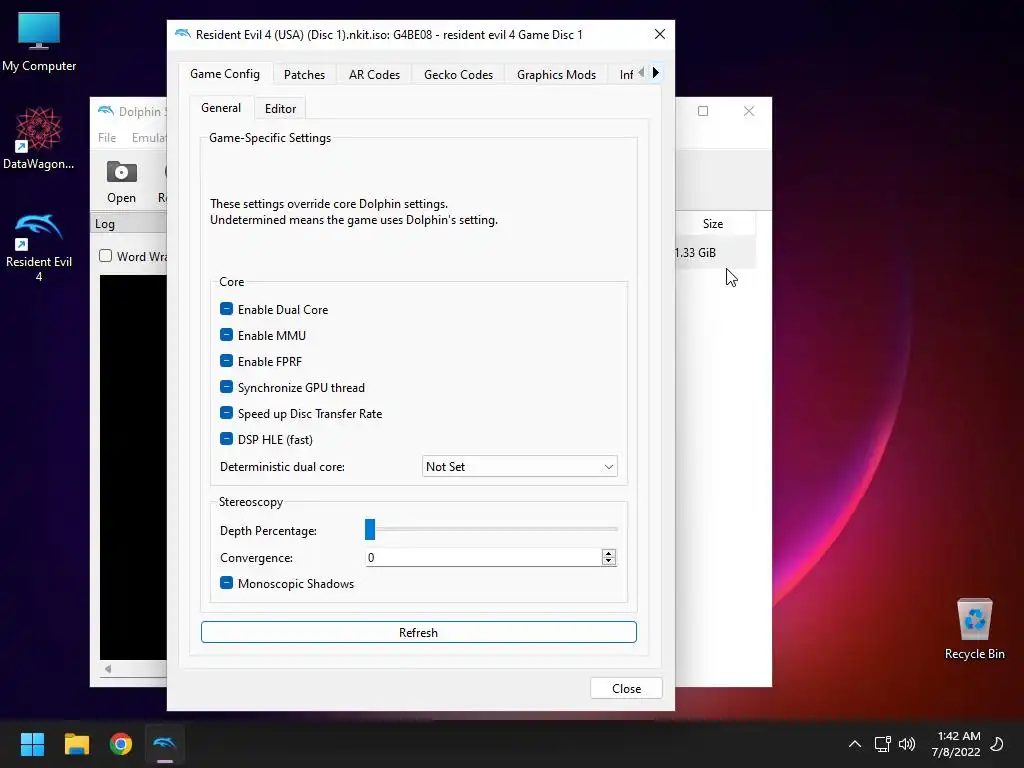Open the taskbar clock and date
Screen dimensions: 1024x768
click(956, 744)
